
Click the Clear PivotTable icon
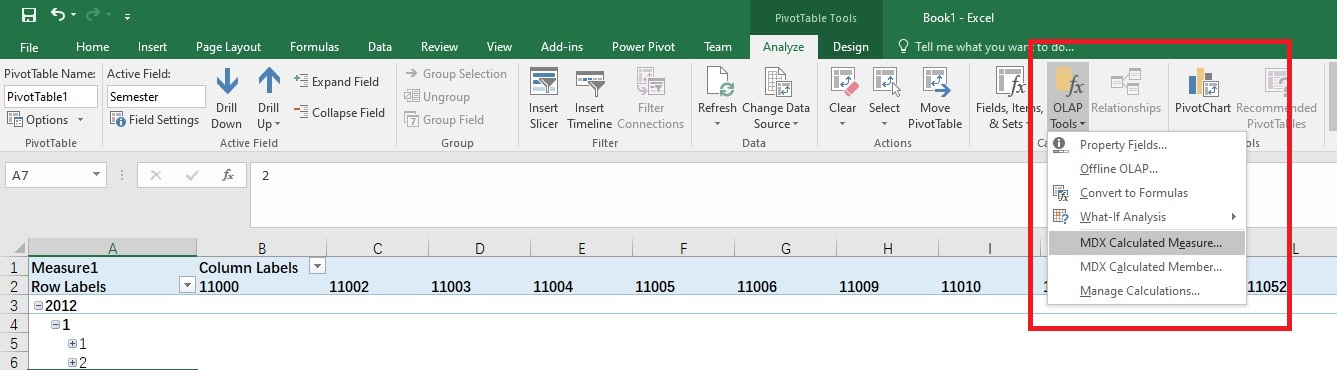pos(843,83)
